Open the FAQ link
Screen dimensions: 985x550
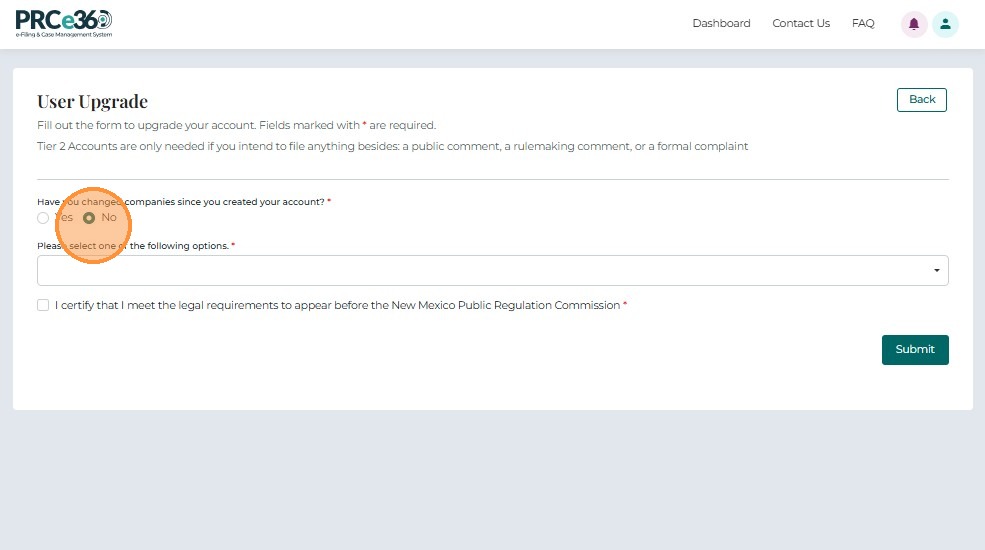pyautogui.click(x=863, y=24)
